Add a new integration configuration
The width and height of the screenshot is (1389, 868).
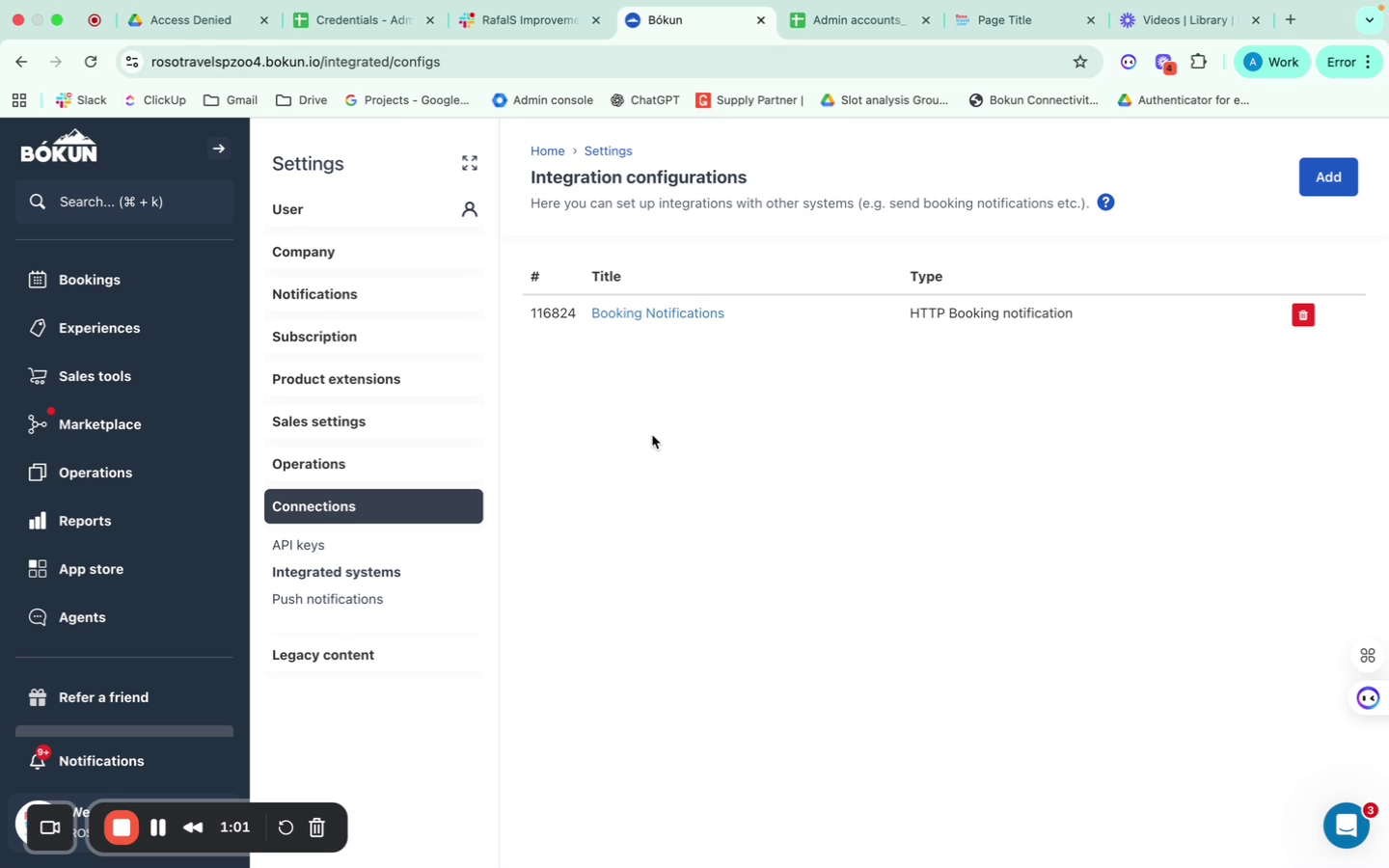pyautogui.click(x=1328, y=176)
